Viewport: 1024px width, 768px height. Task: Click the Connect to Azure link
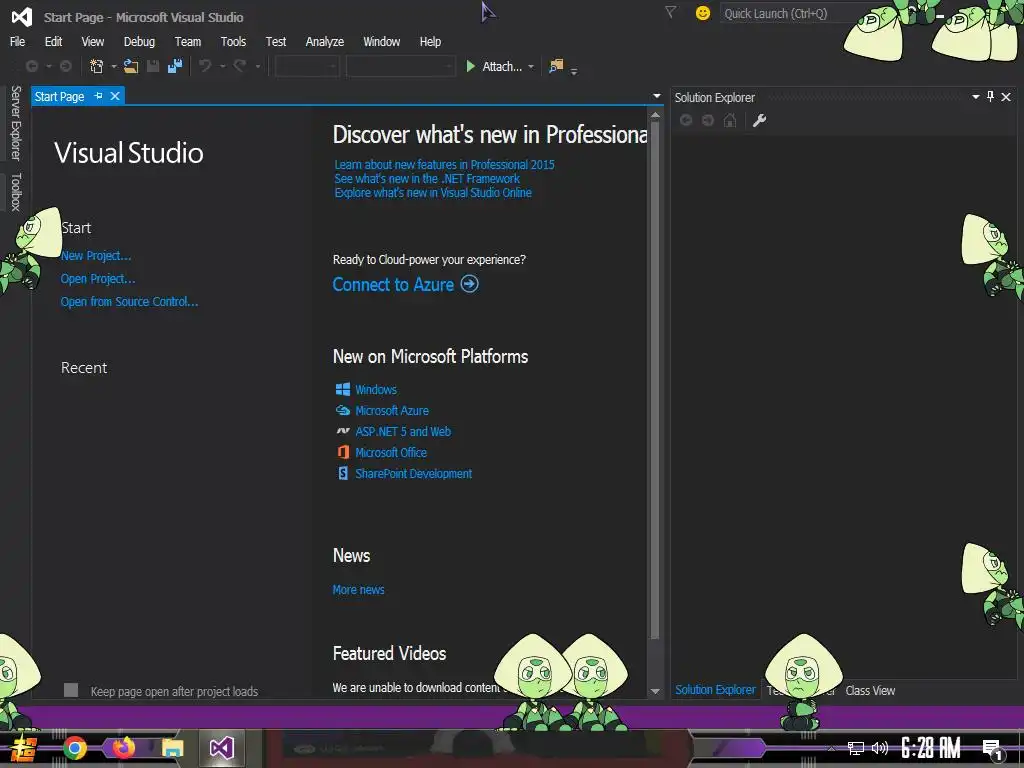coord(393,284)
